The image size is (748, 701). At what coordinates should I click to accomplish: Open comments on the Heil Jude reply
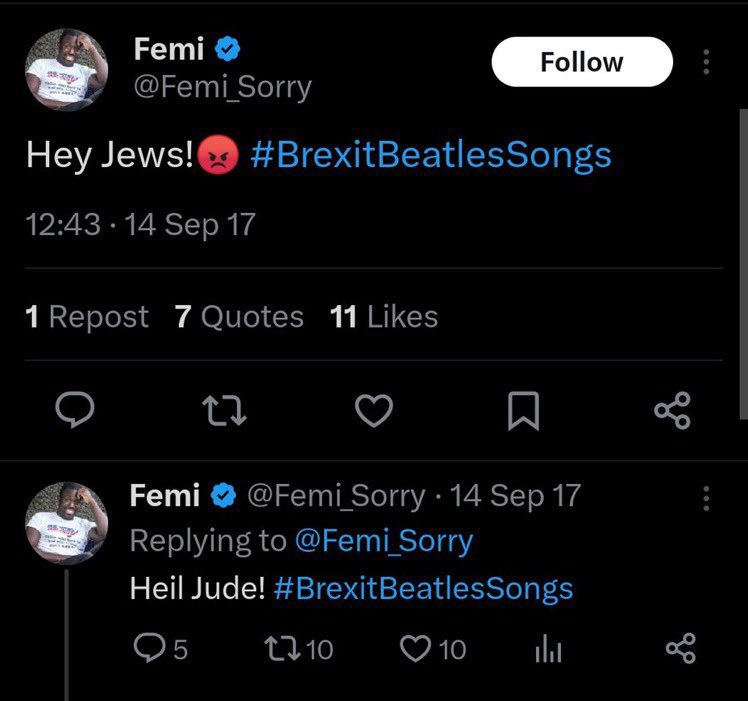[x=159, y=649]
